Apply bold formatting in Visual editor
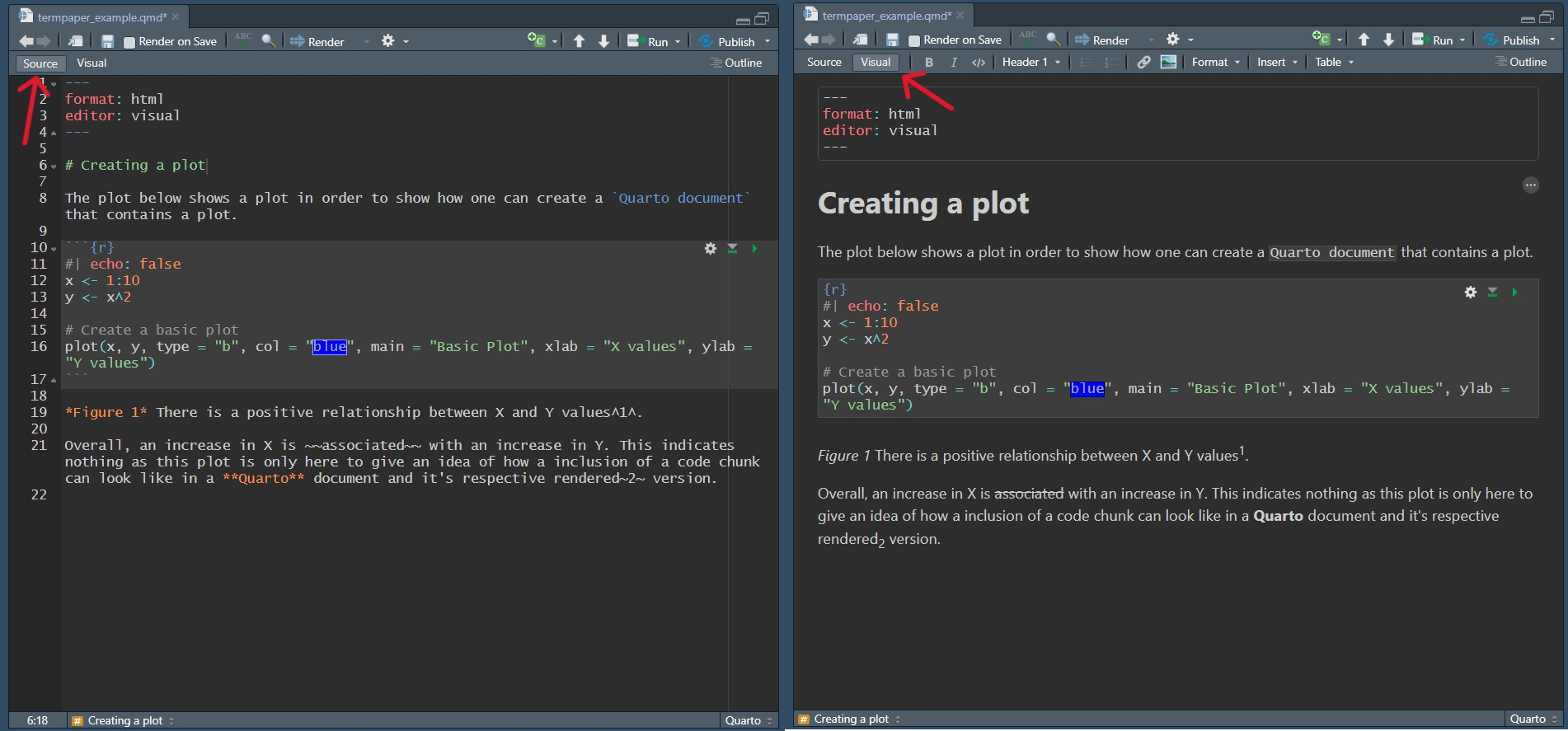The height and width of the screenshot is (731, 1568). click(929, 63)
